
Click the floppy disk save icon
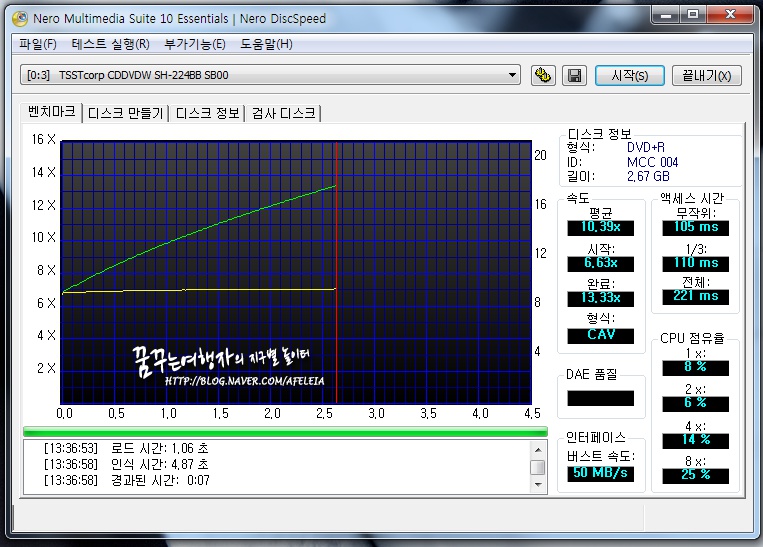point(574,75)
